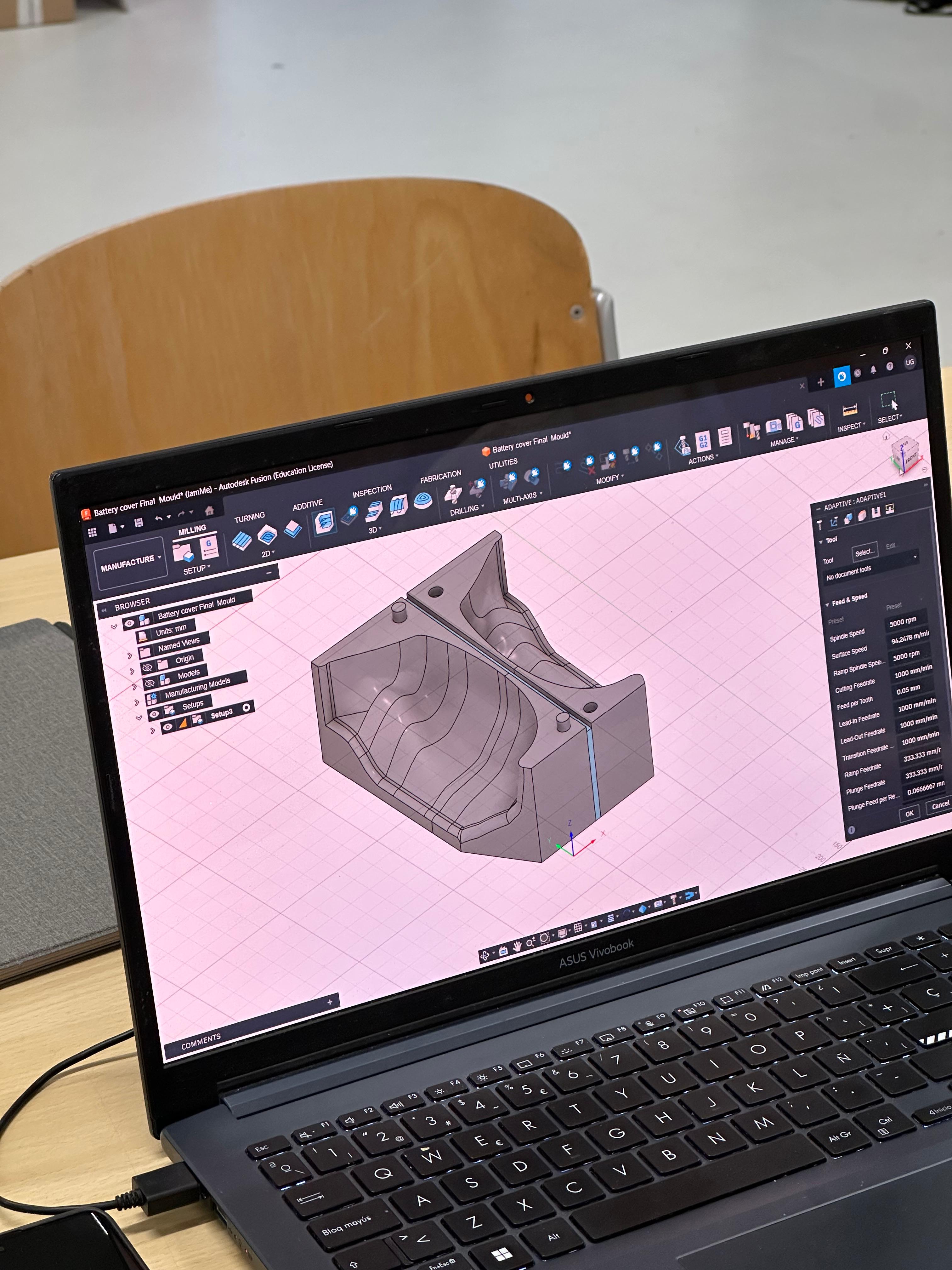Collapse the Tool section in Adaptive dialog
This screenshot has width=952, height=1270.
pos(821,541)
